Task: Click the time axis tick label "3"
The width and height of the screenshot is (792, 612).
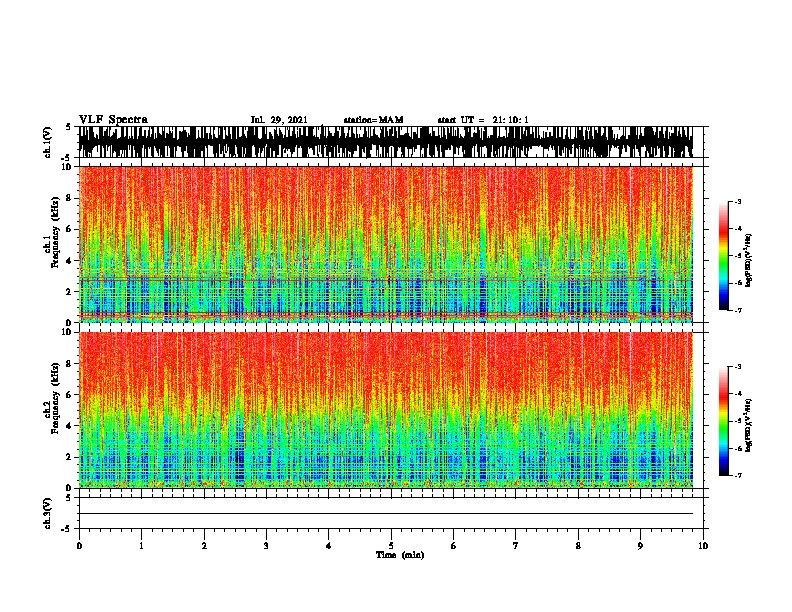Action: pos(266,546)
